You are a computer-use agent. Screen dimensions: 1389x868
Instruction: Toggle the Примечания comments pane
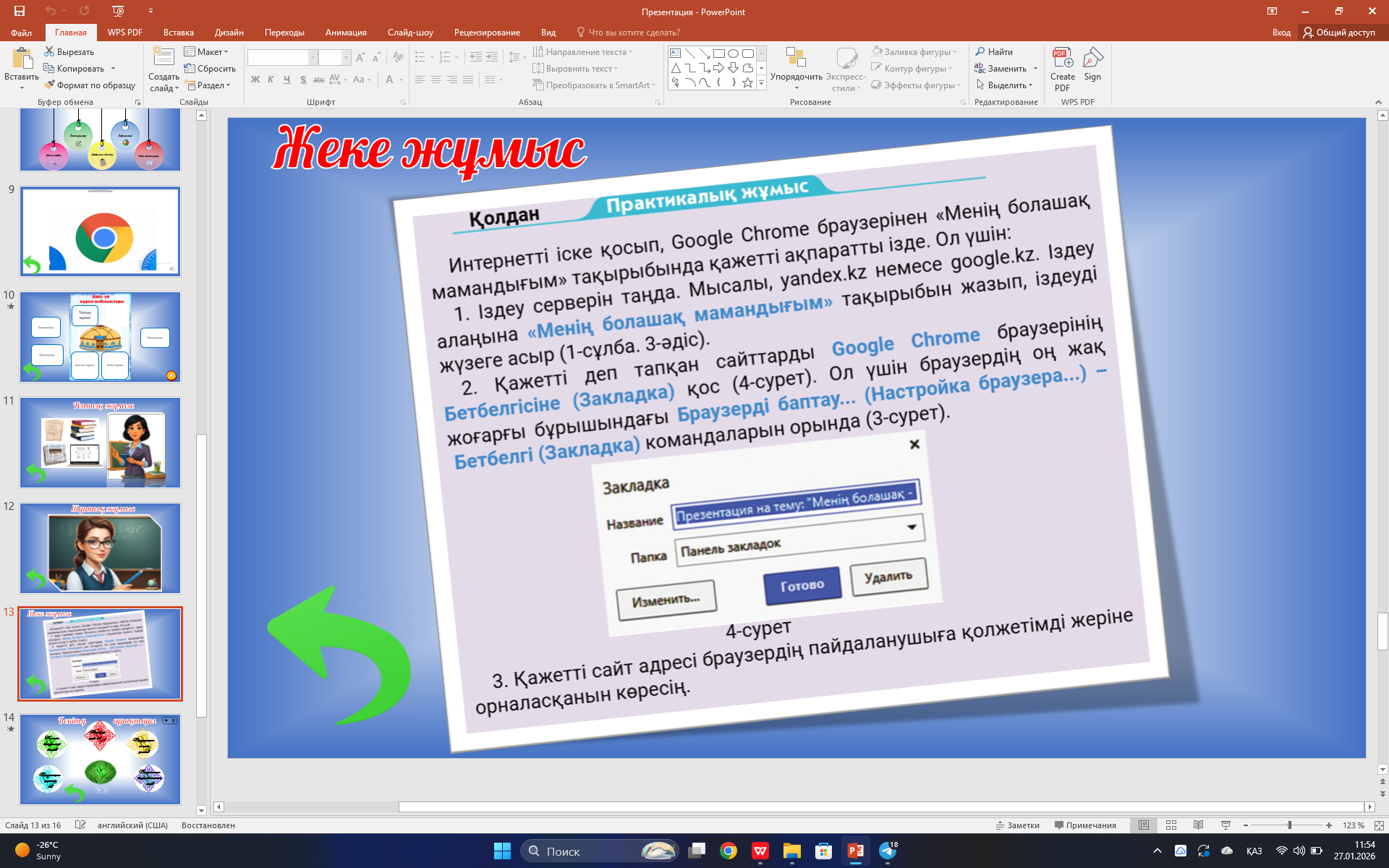1085,825
